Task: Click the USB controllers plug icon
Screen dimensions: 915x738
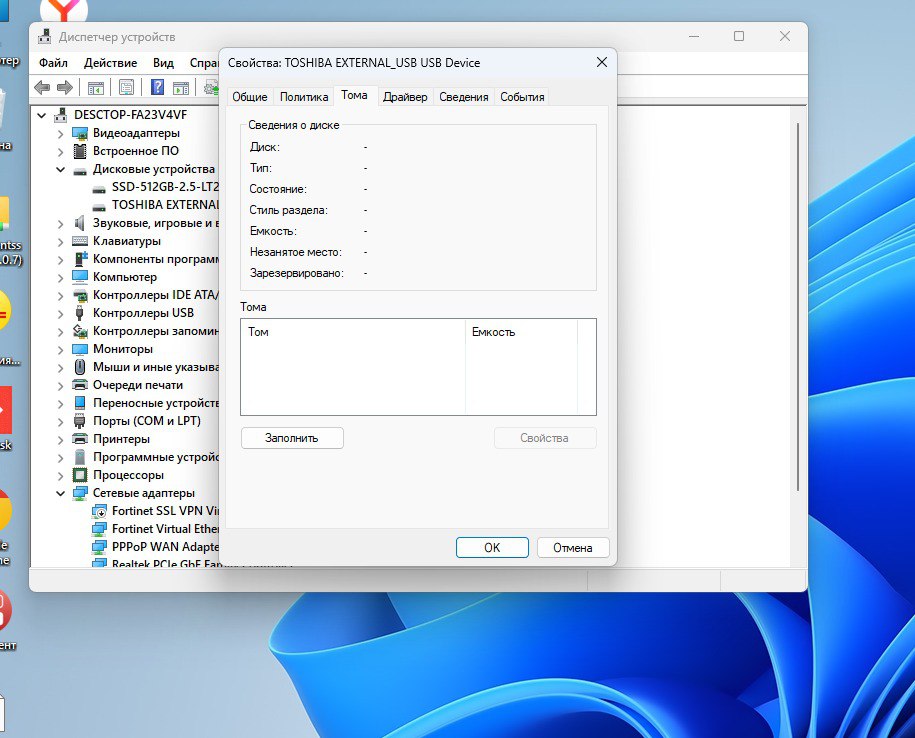Action: pyautogui.click(x=80, y=313)
